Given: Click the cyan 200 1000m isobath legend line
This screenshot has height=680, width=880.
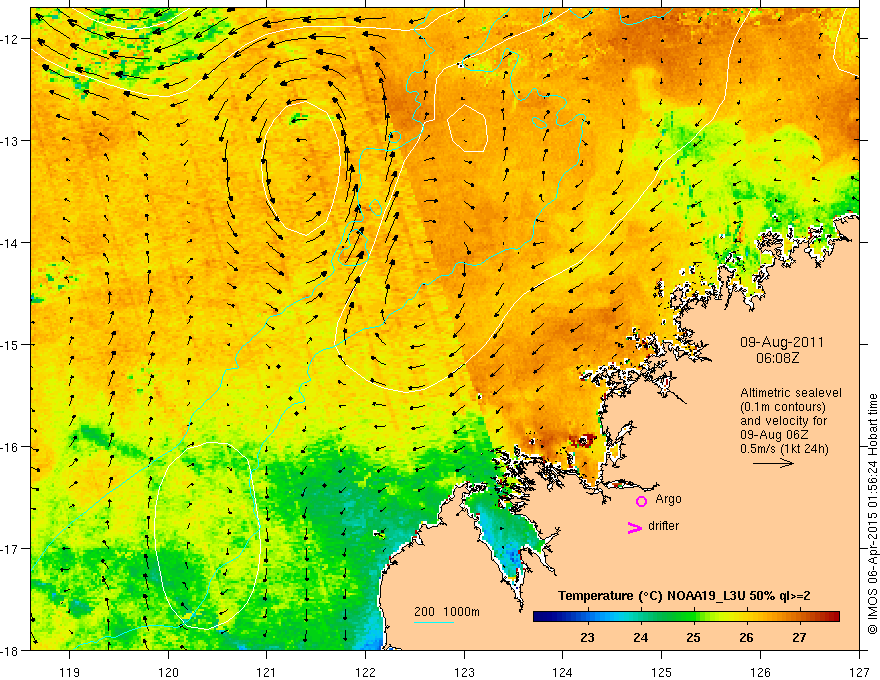Looking at the screenshot, I should tap(434, 622).
